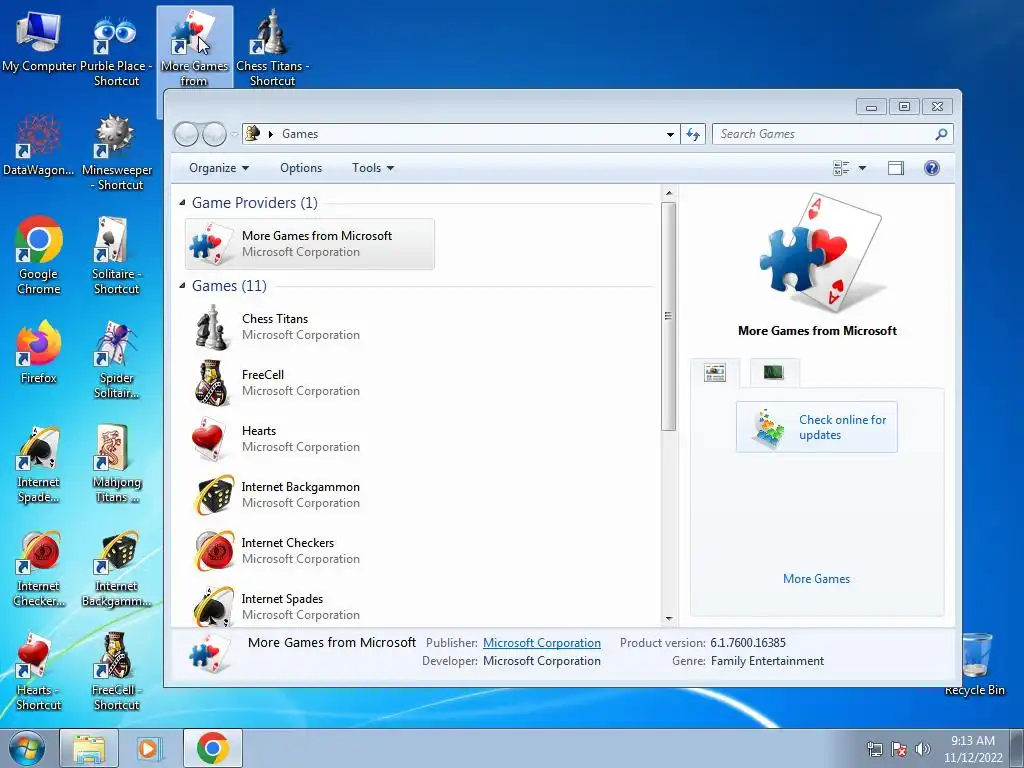The height and width of the screenshot is (768, 1024).
Task: Click the volume speaker tray icon
Action: pyautogui.click(x=923, y=749)
